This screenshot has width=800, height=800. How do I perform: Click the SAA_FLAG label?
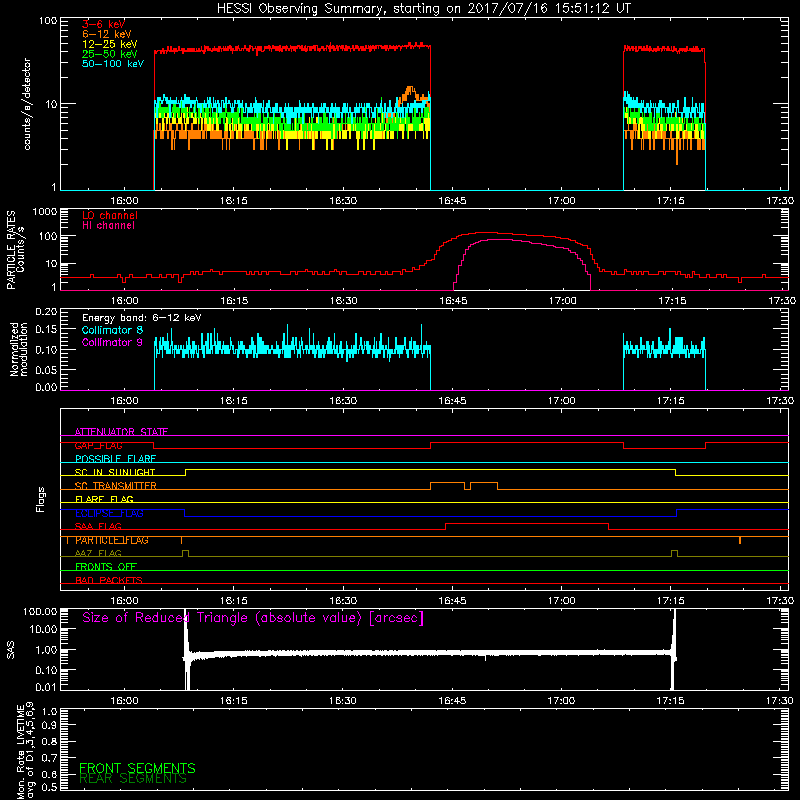98,526
